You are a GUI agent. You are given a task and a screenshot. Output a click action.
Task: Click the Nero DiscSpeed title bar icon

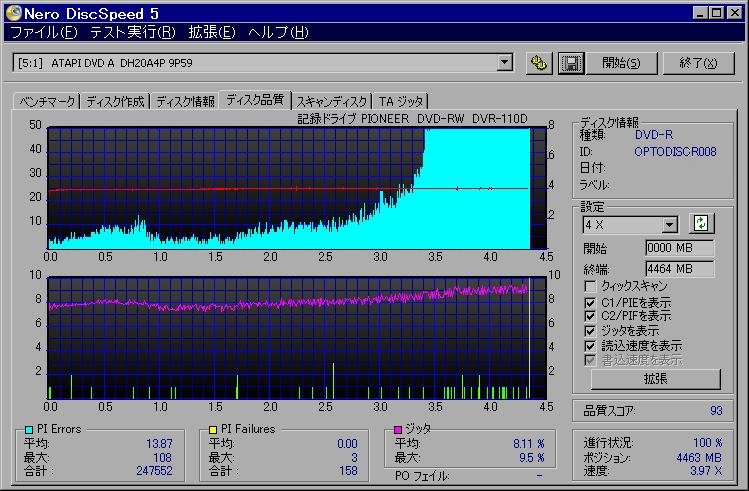[x=13, y=13]
